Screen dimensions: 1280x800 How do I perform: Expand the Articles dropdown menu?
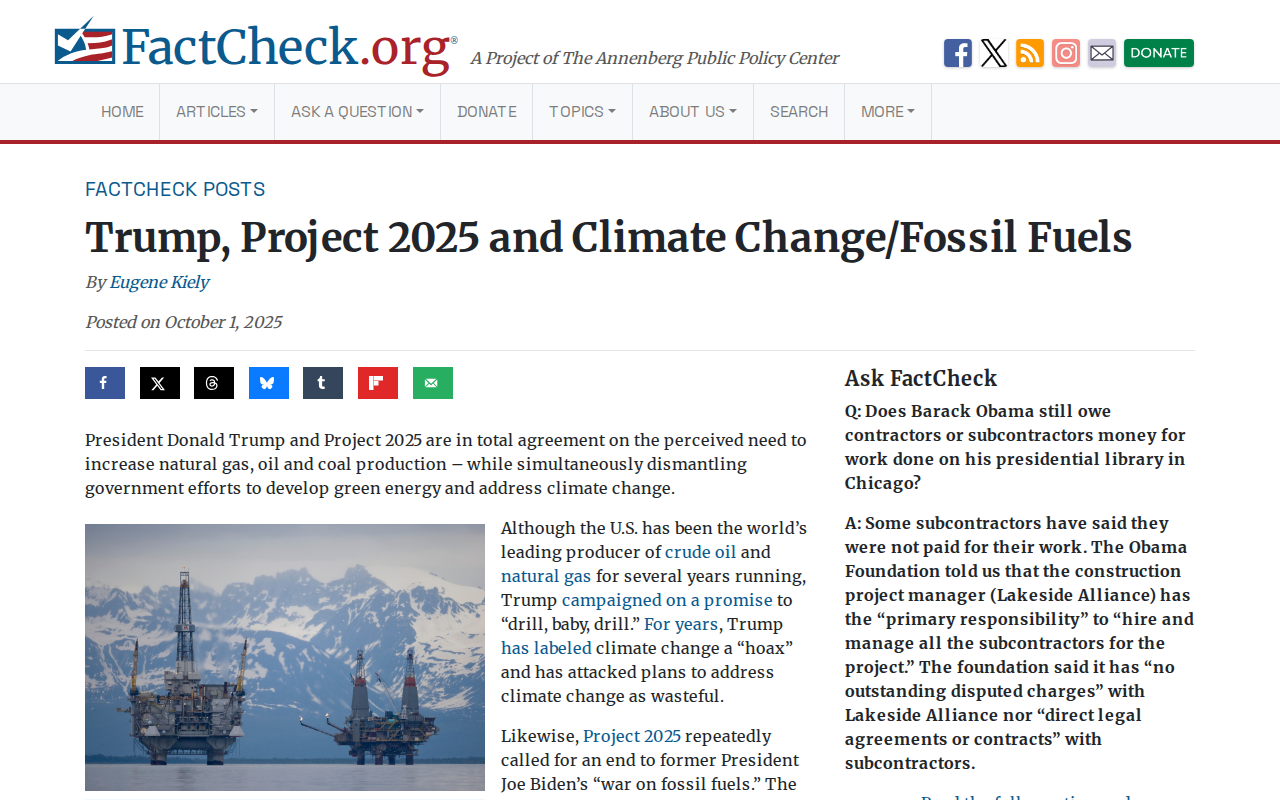(x=217, y=112)
